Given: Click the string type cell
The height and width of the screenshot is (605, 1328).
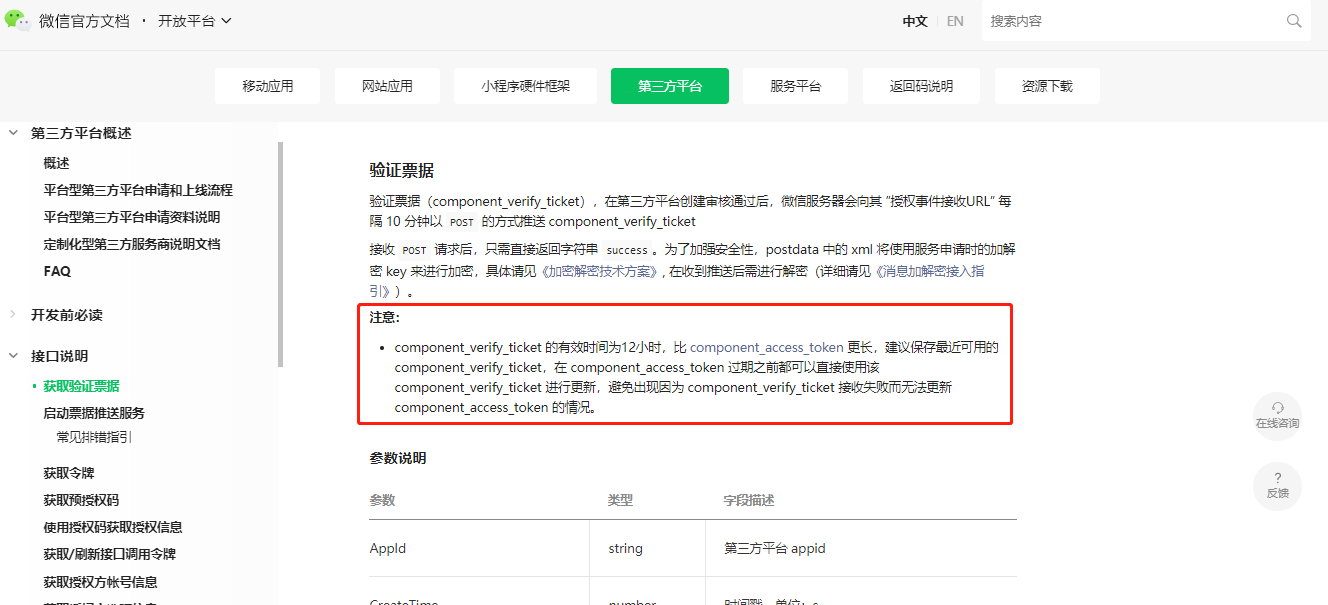Looking at the screenshot, I should pyautogui.click(x=647, y=548).
